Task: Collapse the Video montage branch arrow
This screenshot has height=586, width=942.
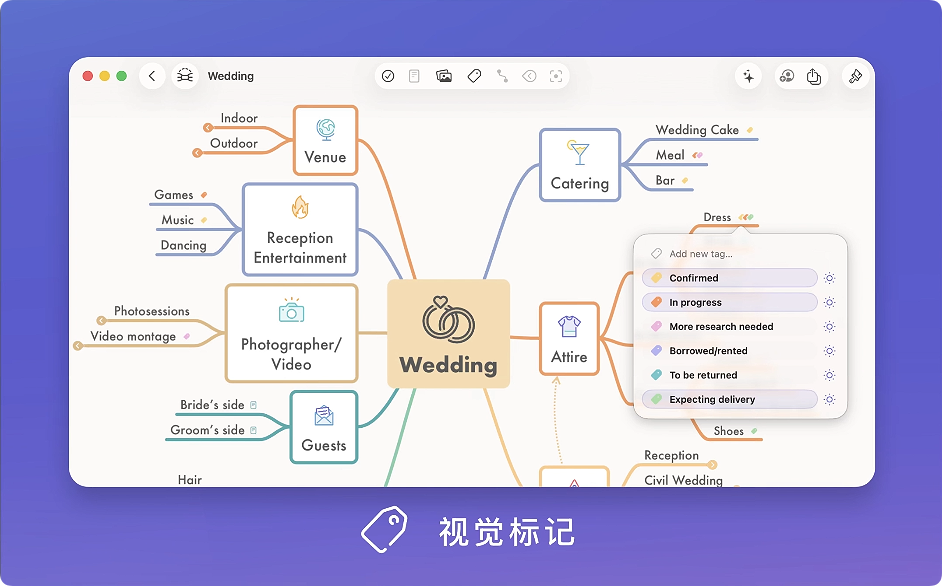Action: [x=77, y=346]
